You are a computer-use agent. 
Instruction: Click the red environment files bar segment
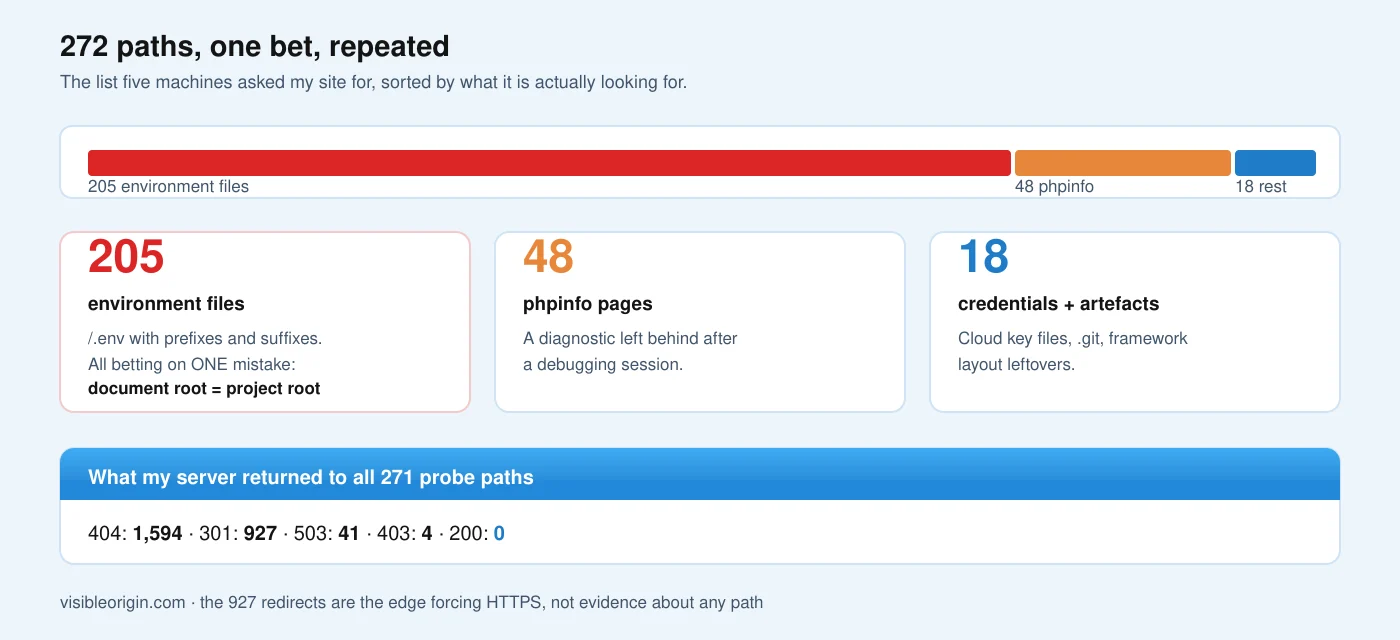[x=549, y=163]
